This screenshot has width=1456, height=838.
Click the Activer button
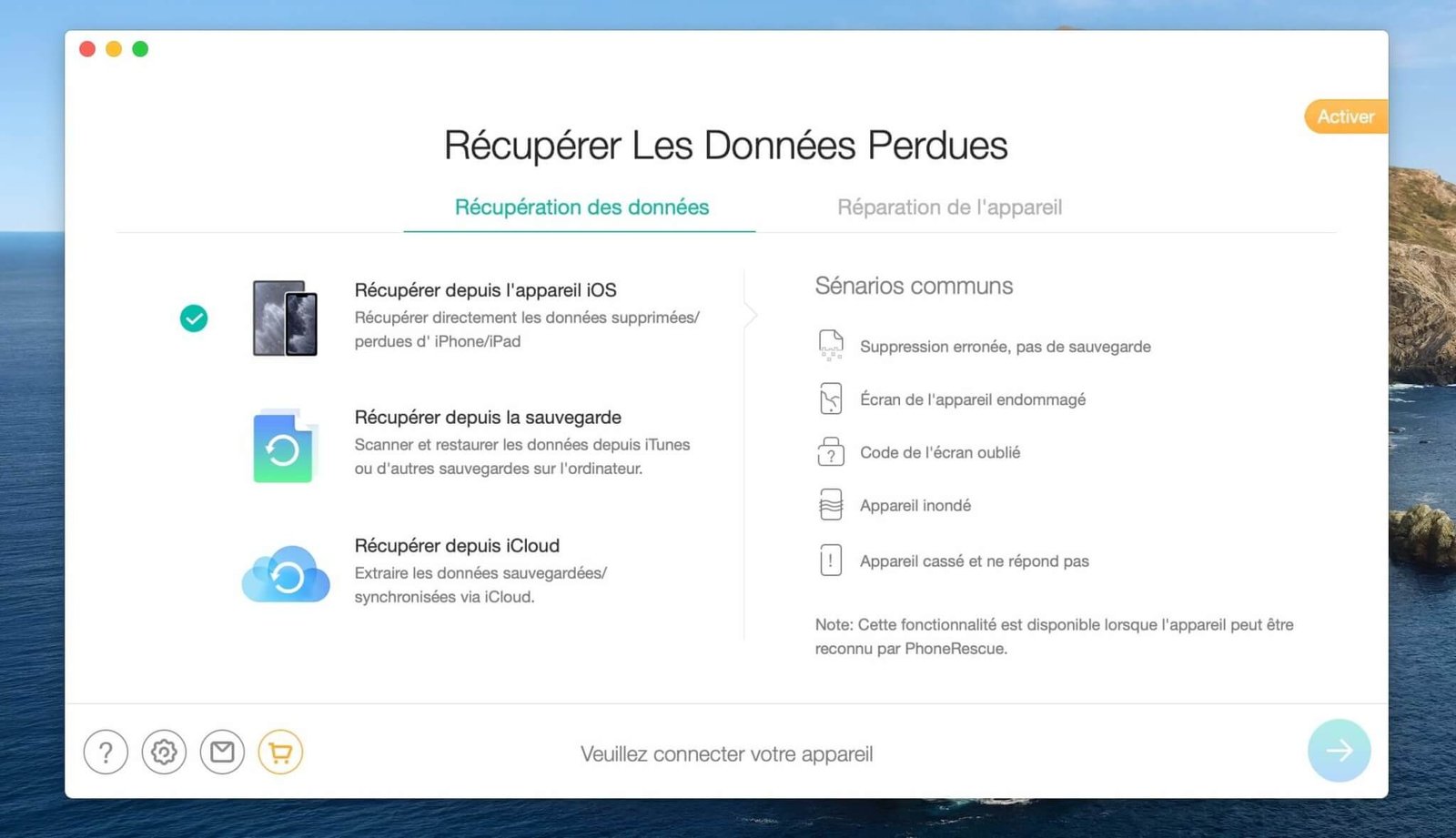[1346, 116]
